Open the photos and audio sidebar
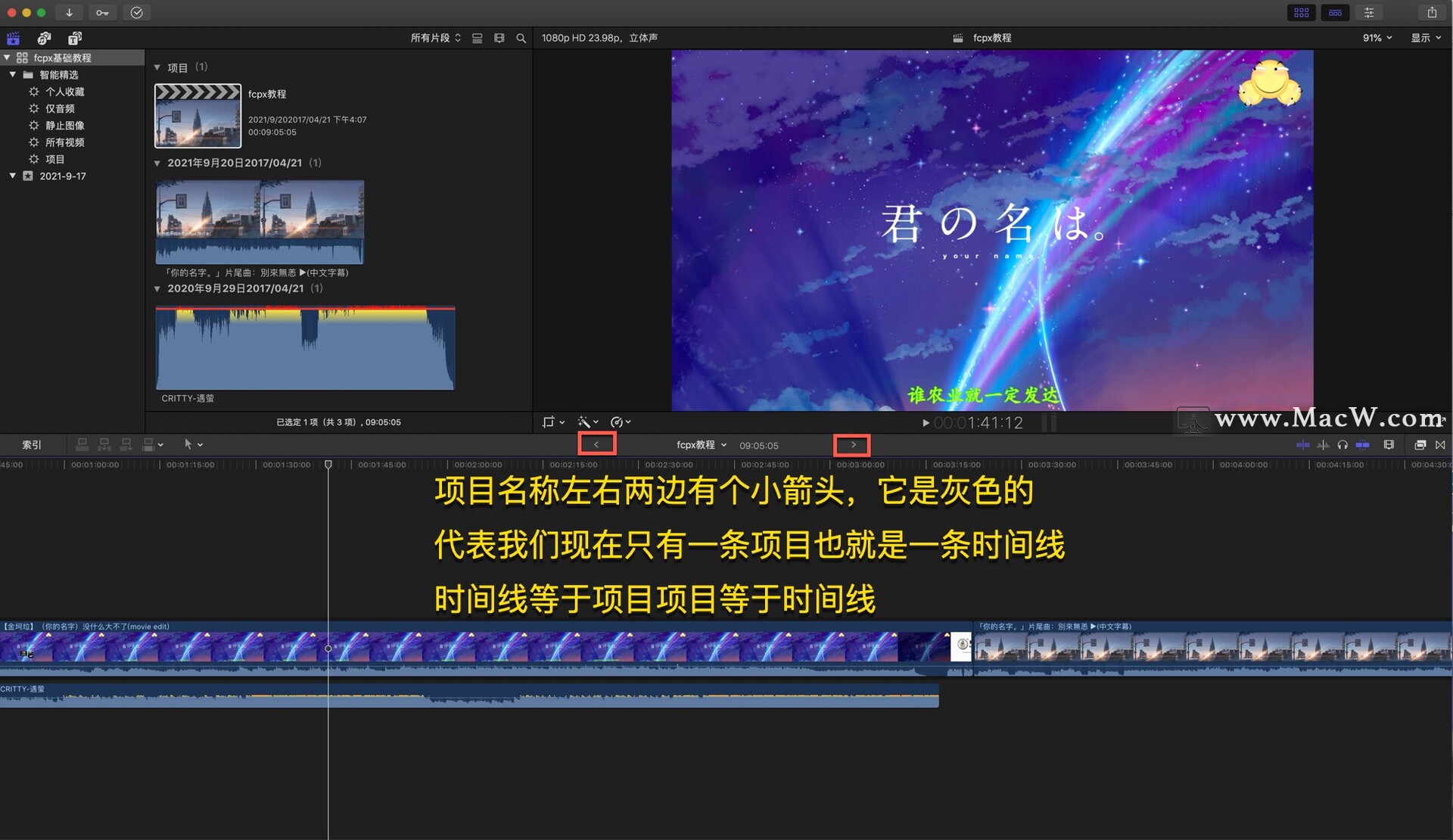Viewport: 1453px width, 840px height. tap(44, 38)
